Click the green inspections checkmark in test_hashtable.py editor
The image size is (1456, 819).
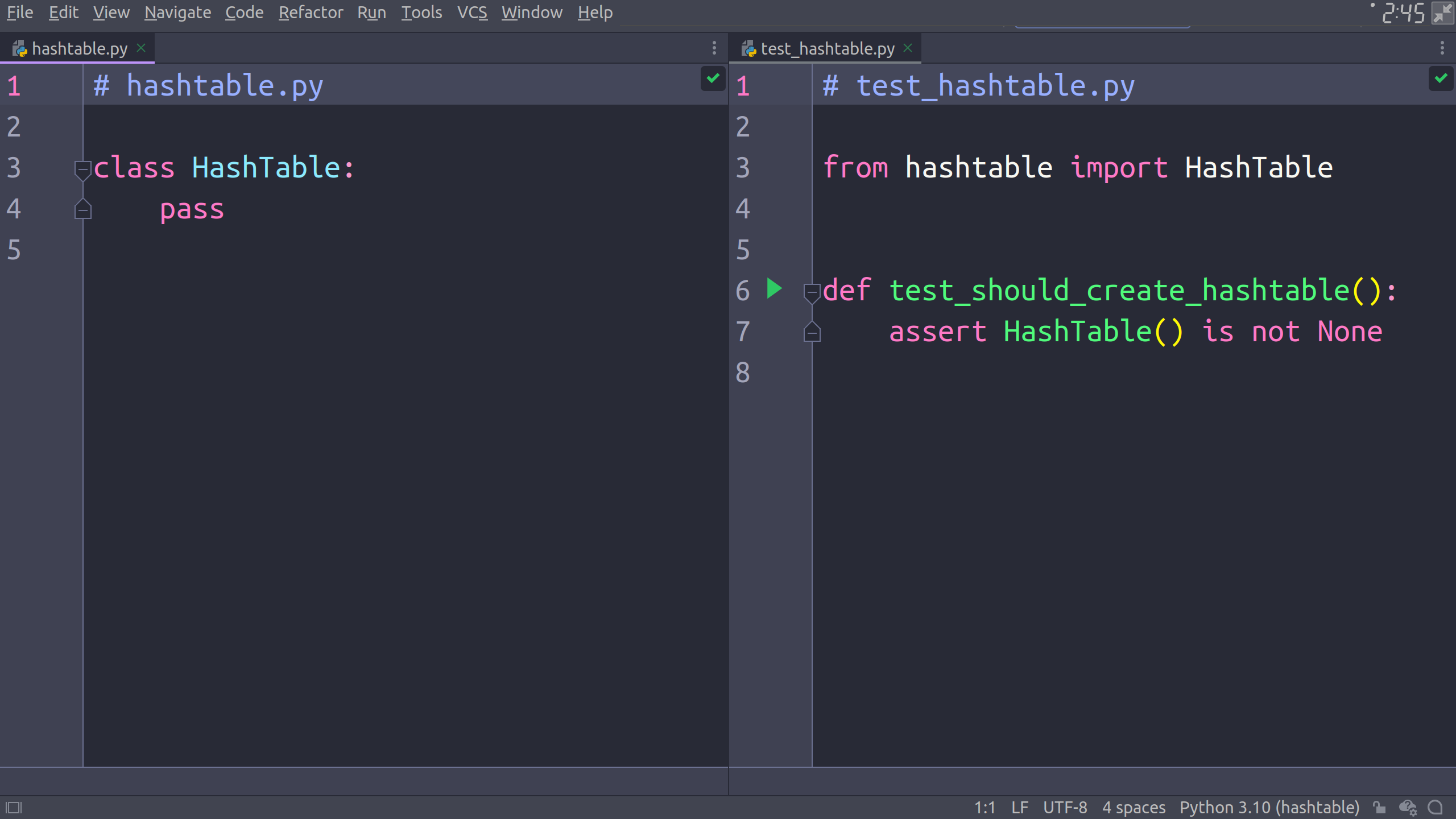1440,78
